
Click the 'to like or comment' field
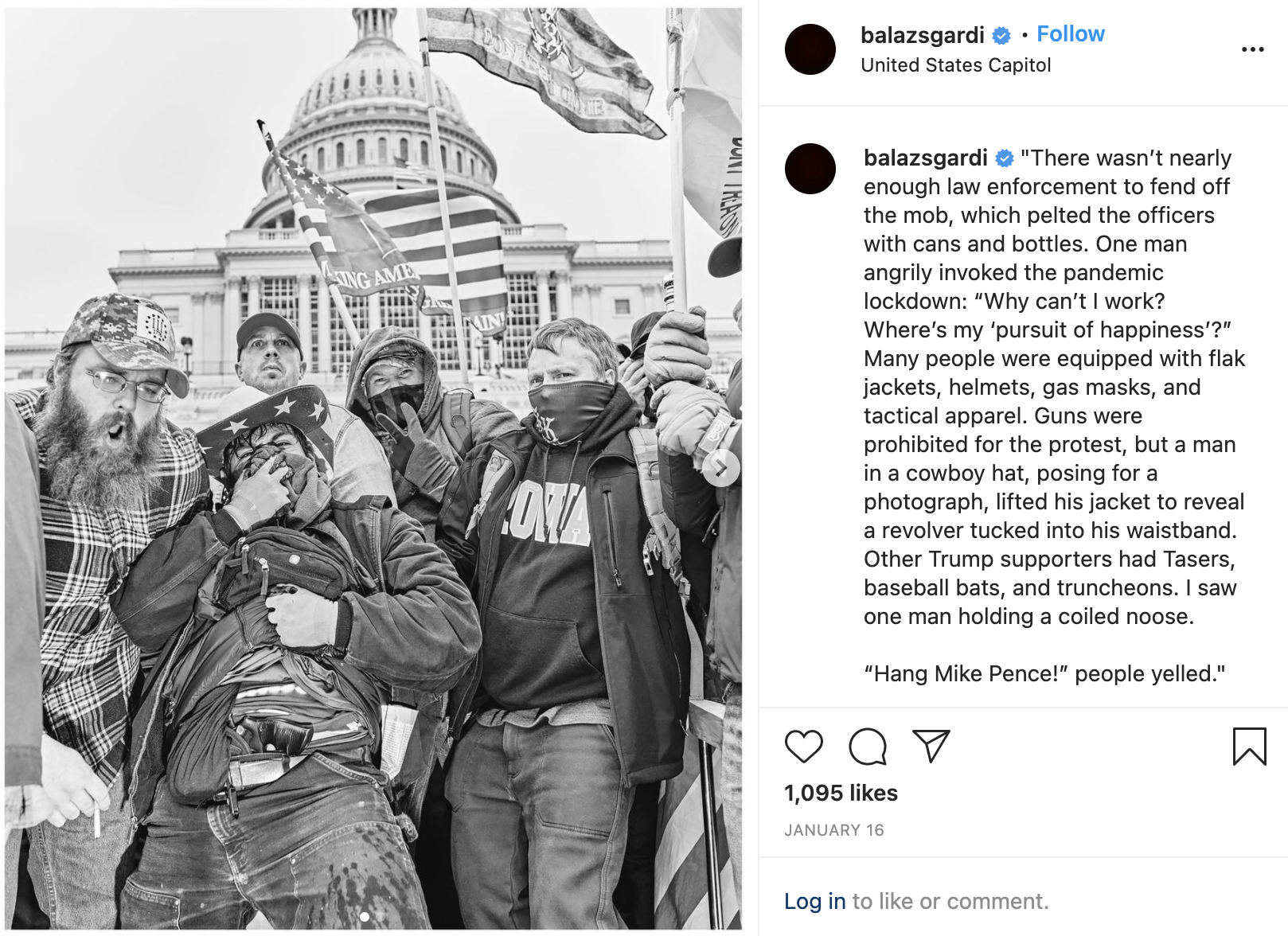[x=950, y=901]
